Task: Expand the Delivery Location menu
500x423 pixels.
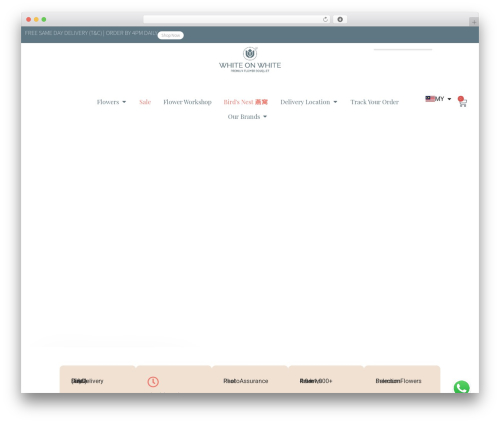Action: coord(309,102)
